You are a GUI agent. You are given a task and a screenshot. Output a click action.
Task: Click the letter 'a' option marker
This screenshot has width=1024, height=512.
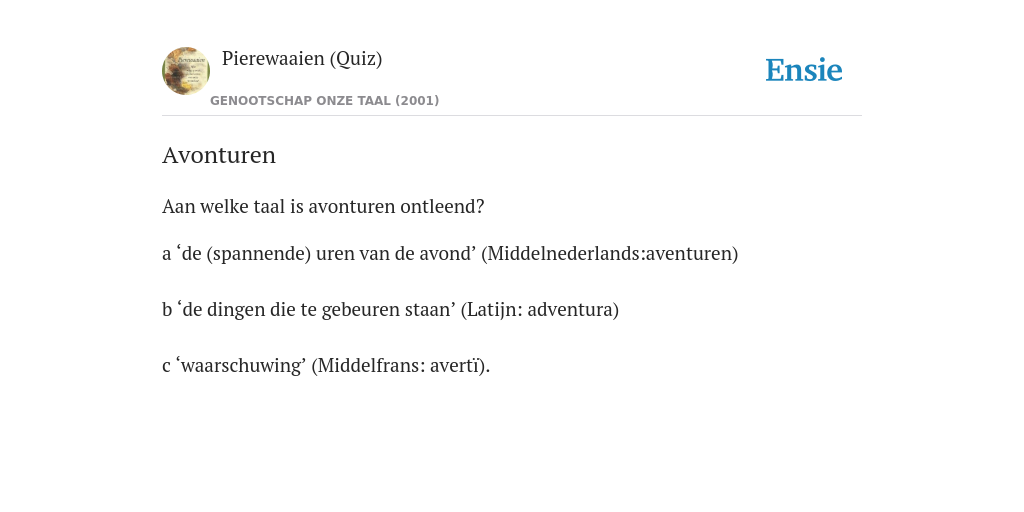point(167,254)
